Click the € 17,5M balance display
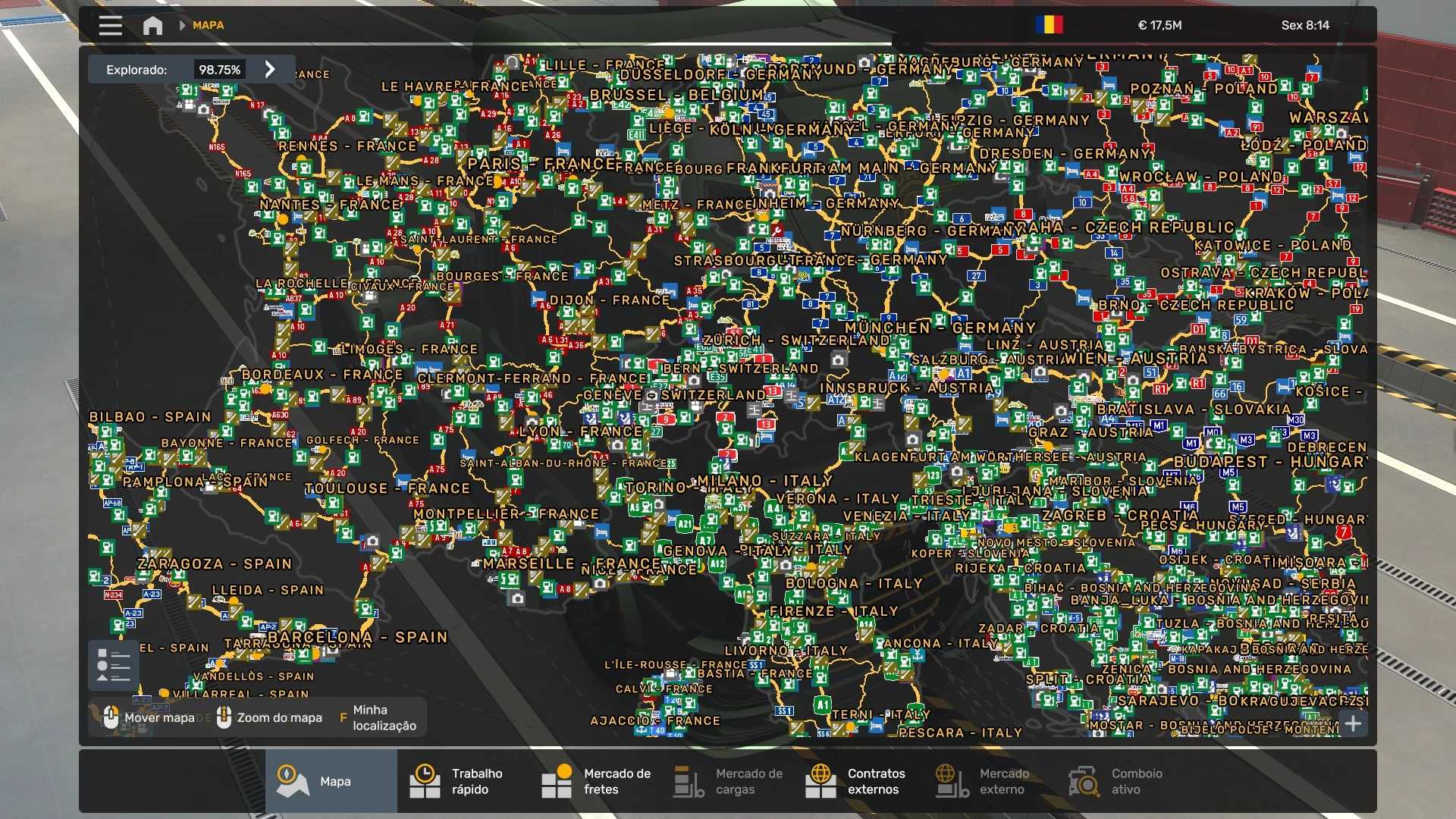This screenshot has width=1456, height=819. click(x=1159, y=25)
